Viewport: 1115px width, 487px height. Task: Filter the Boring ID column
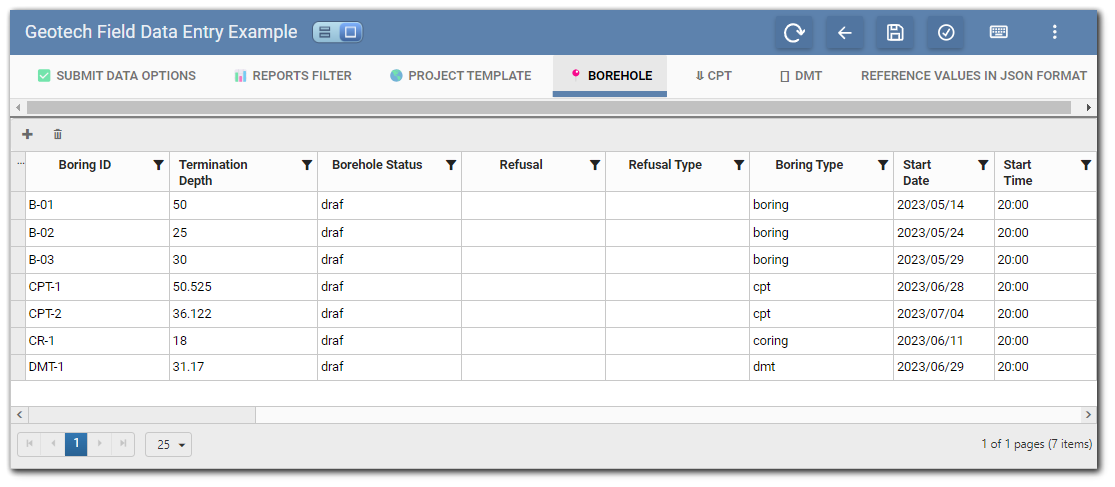pyautogui.click(x=158, y=165)
